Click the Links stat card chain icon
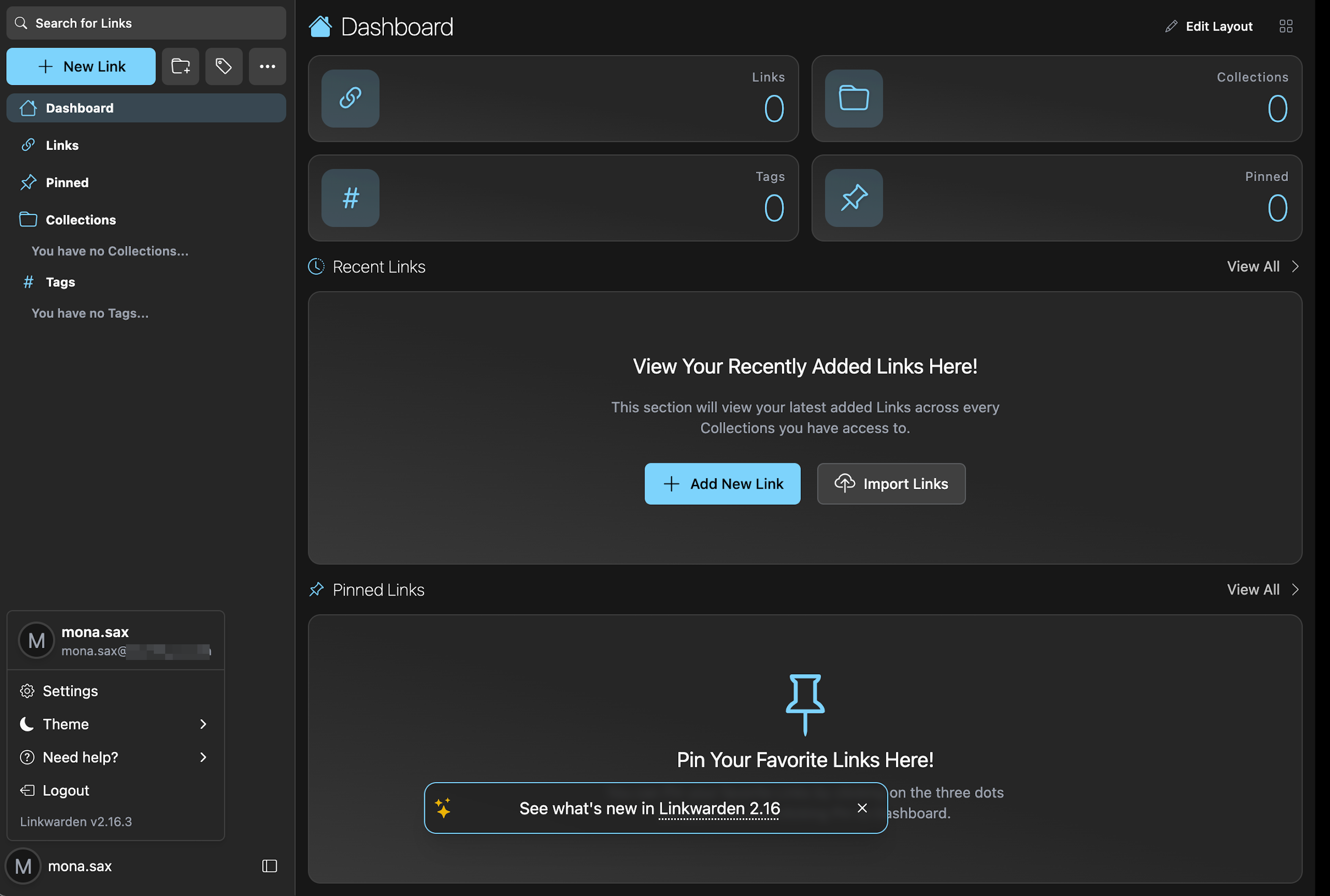Image resolution: width=1330 pixels, height=896 pixels. [350, 98]
